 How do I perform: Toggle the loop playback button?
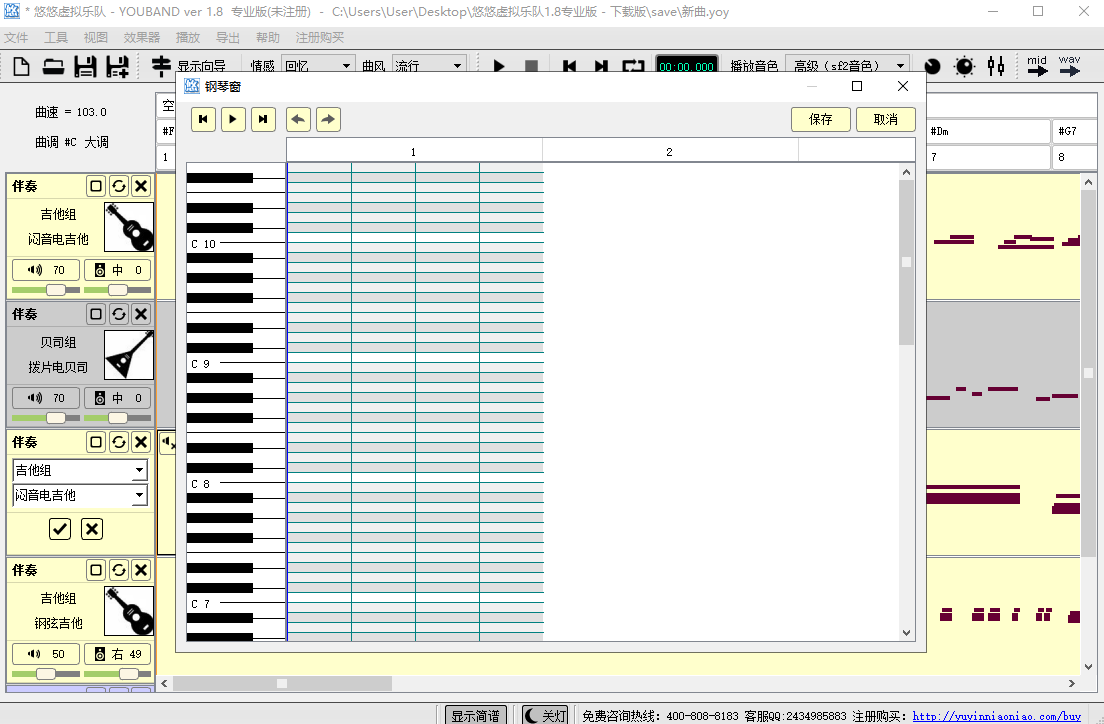point(633,67)
